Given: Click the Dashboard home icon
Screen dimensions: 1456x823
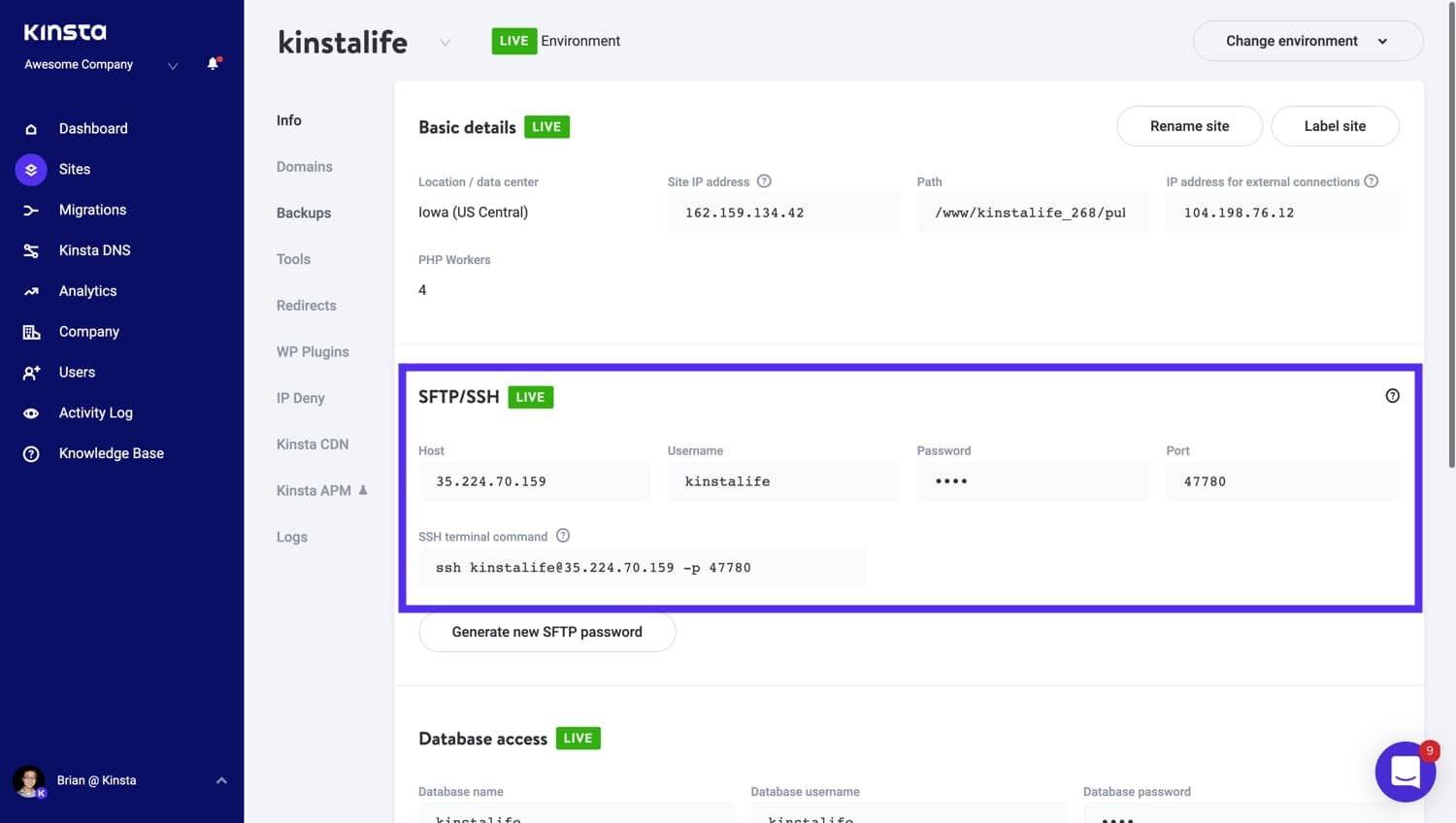Looking at the screenshot, I should [31, 129].
